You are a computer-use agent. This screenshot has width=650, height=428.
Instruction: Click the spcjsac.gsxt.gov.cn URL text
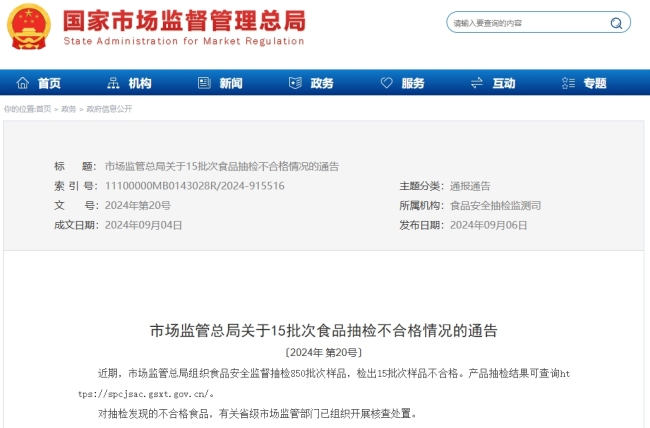[146, 394]
